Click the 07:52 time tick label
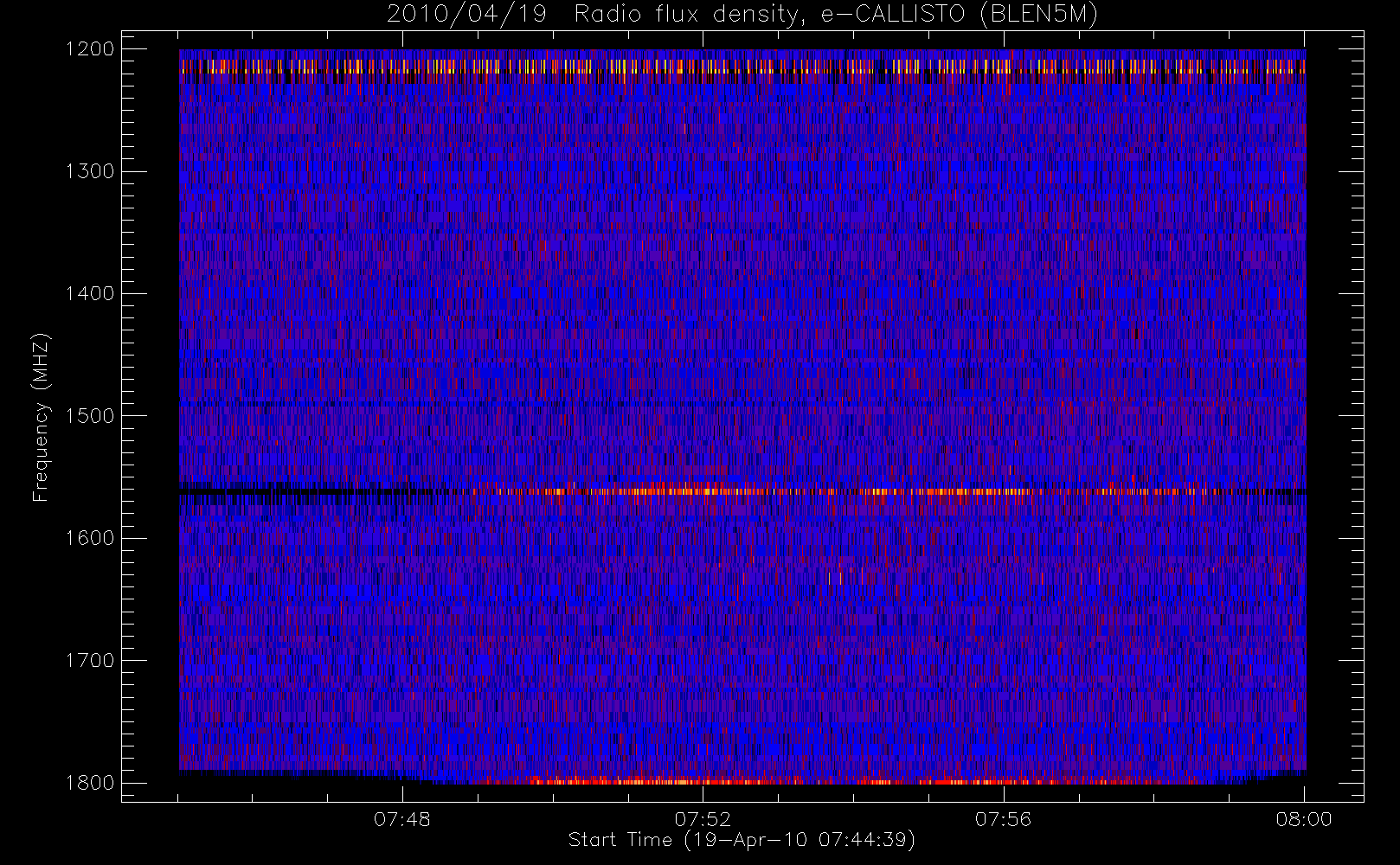 pos(703,819)
